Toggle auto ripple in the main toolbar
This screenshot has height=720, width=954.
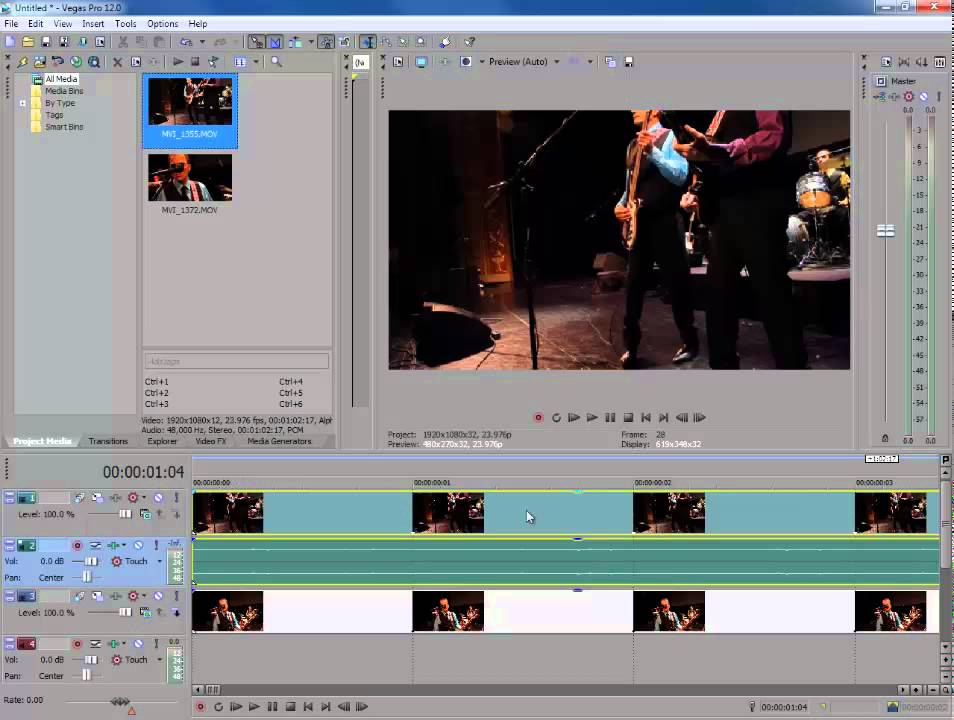pyautogui.click(x=295, y=42)
